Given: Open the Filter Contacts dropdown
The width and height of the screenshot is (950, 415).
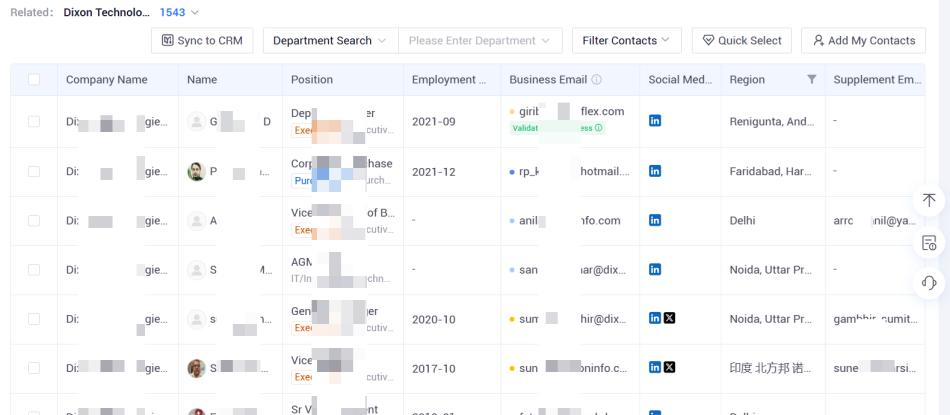Looking at the screenshot, I should (x=626, y=41).
